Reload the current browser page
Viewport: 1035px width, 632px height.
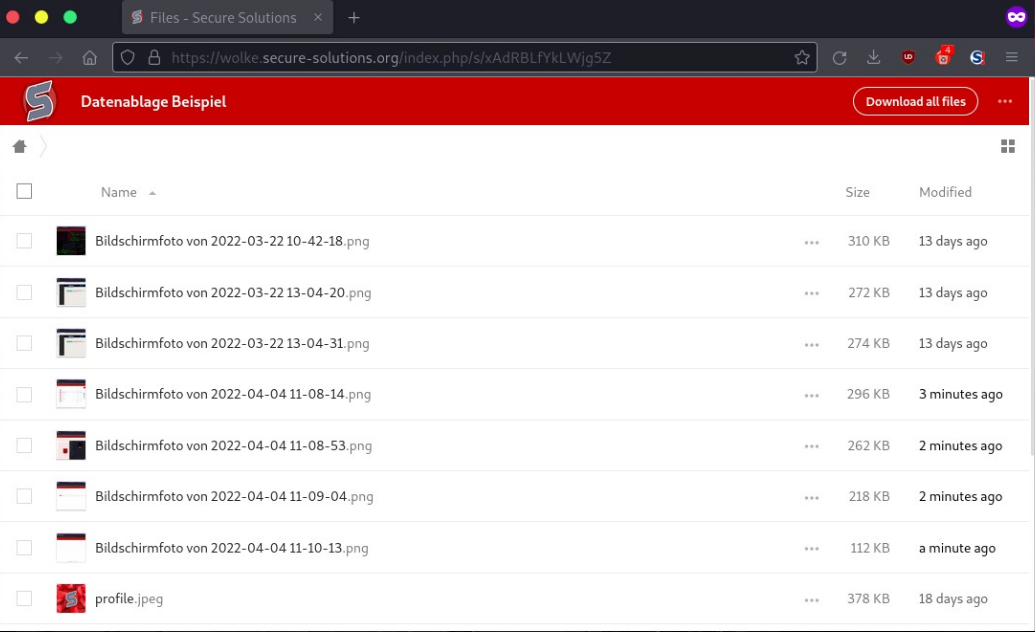(839, 58)
